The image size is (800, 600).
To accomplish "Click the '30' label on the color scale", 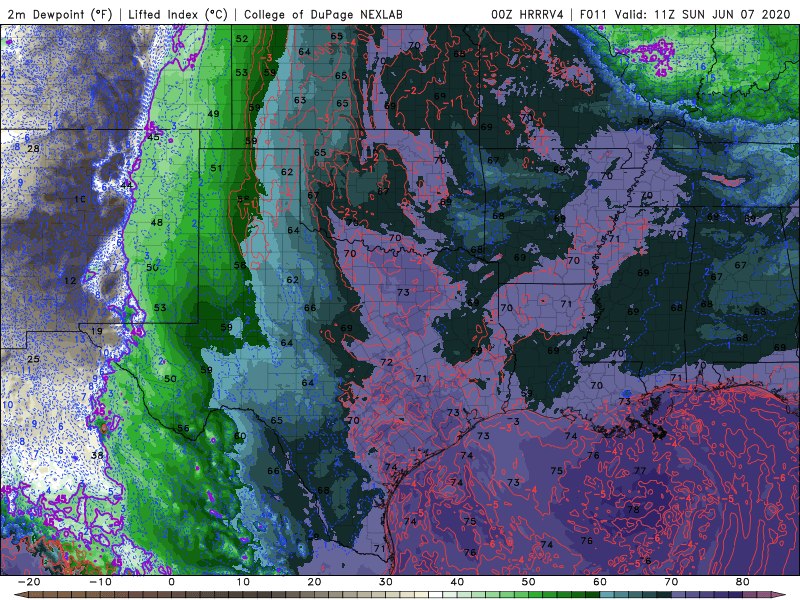I will point(386,582).
